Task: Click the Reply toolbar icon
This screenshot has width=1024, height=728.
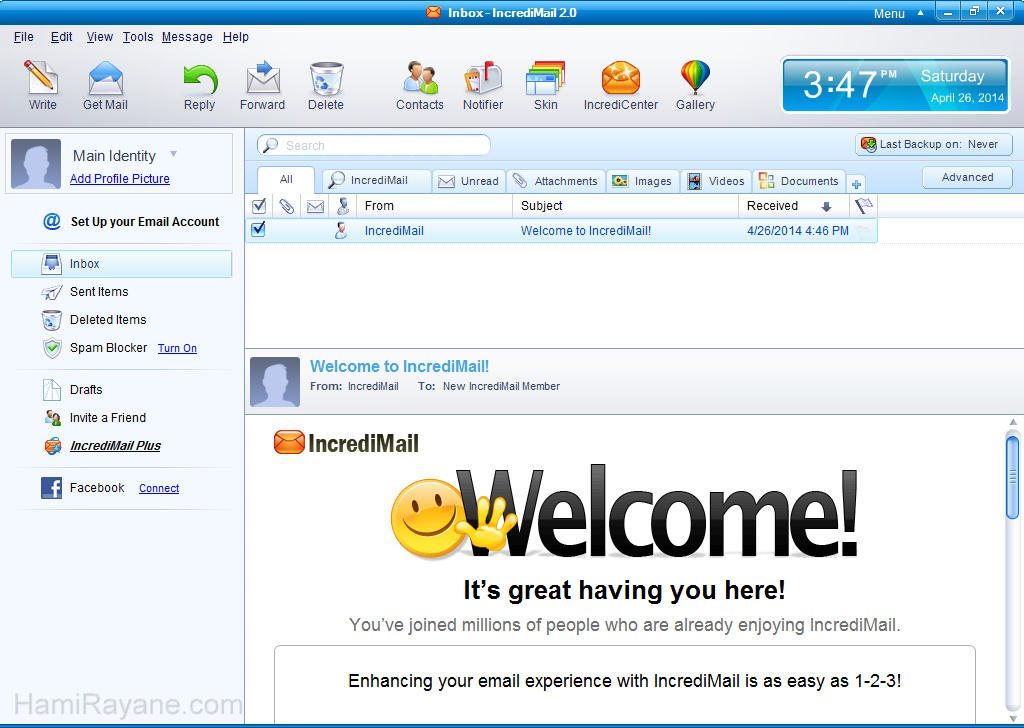Action: [x=199, y=85]
